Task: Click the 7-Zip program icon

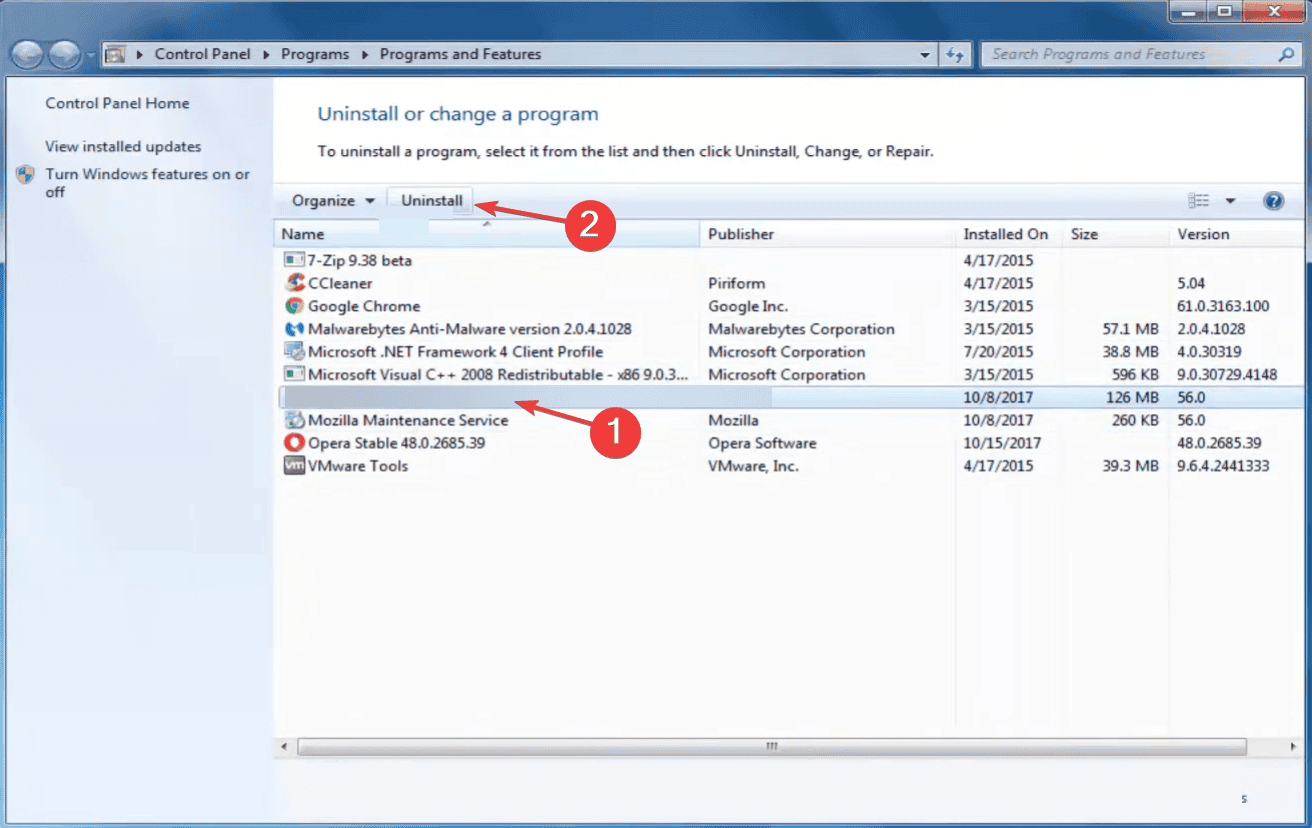Action: tap(294, 260)
